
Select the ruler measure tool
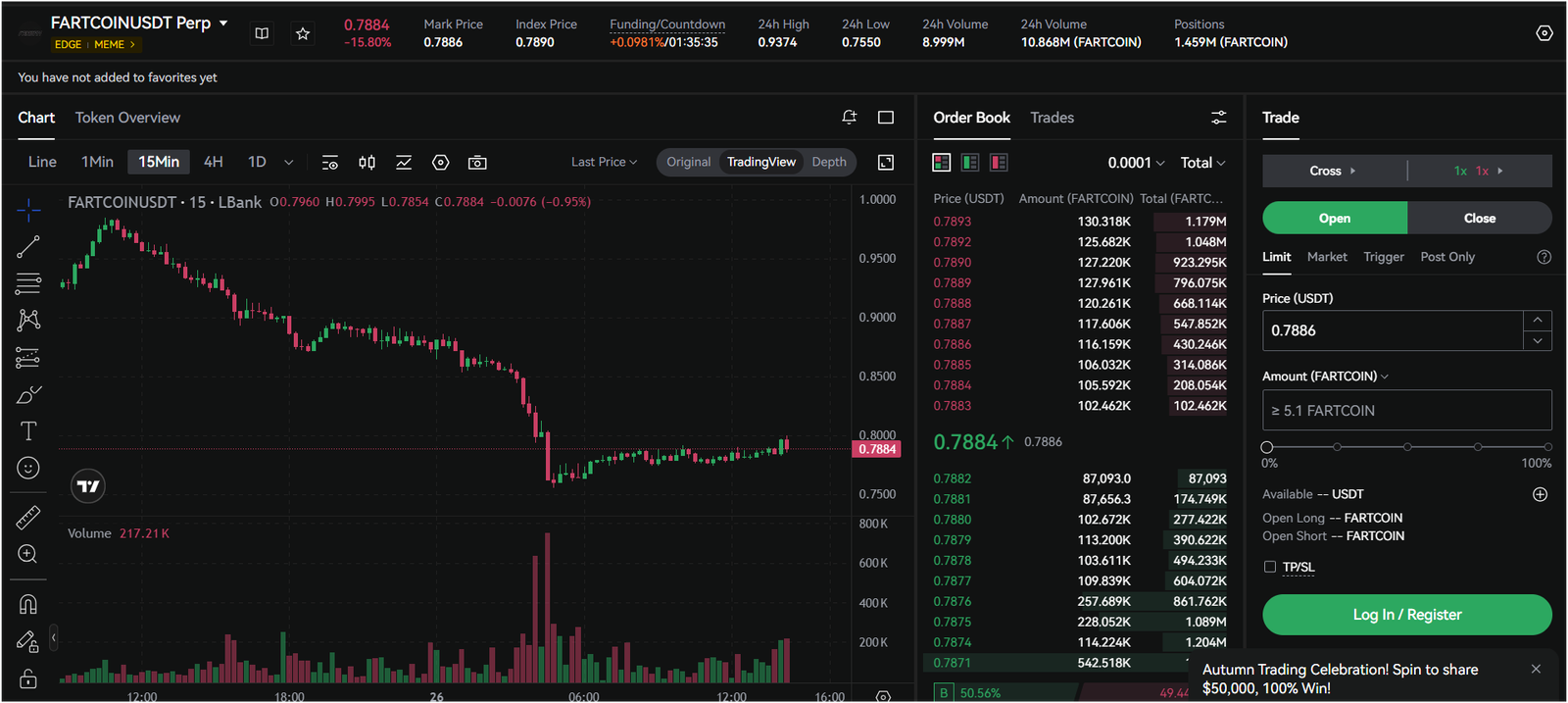[x=28, y=517]
